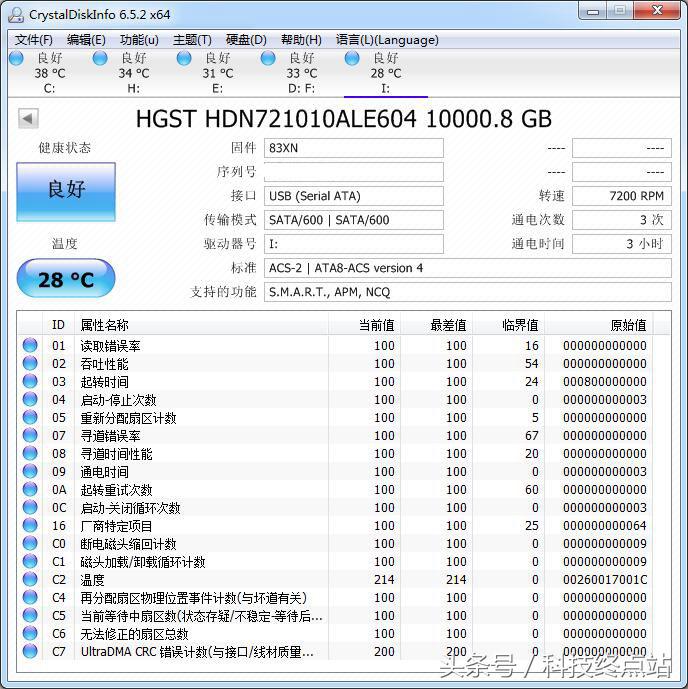This screenshot has height=689, width=688.
Task: Click status icon for 启动-停止次数 row
Action: click(x=30, y=399)
